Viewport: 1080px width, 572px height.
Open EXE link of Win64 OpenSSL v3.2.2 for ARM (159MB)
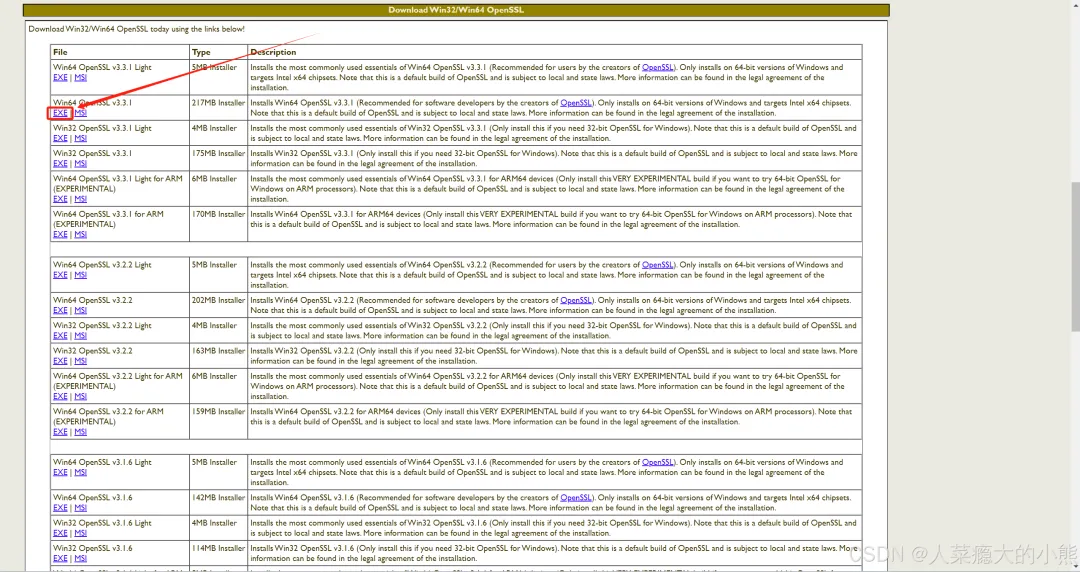click(x=60, y=432)
